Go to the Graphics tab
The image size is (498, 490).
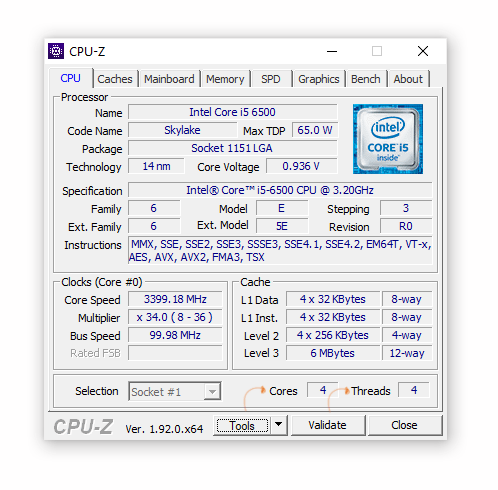pos(319,79)
